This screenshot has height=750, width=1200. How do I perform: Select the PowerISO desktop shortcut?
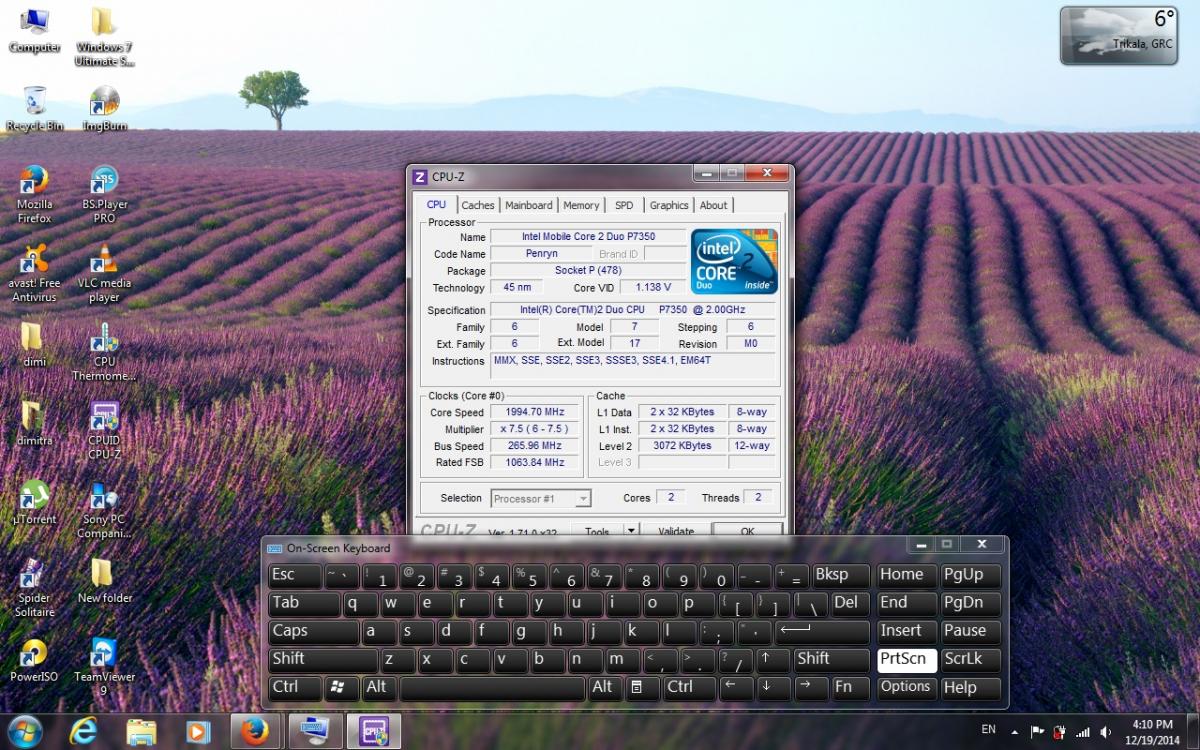35,660
